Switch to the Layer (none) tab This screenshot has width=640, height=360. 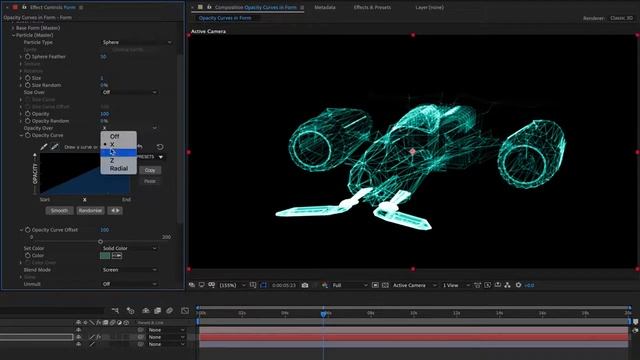click(429, 7)
